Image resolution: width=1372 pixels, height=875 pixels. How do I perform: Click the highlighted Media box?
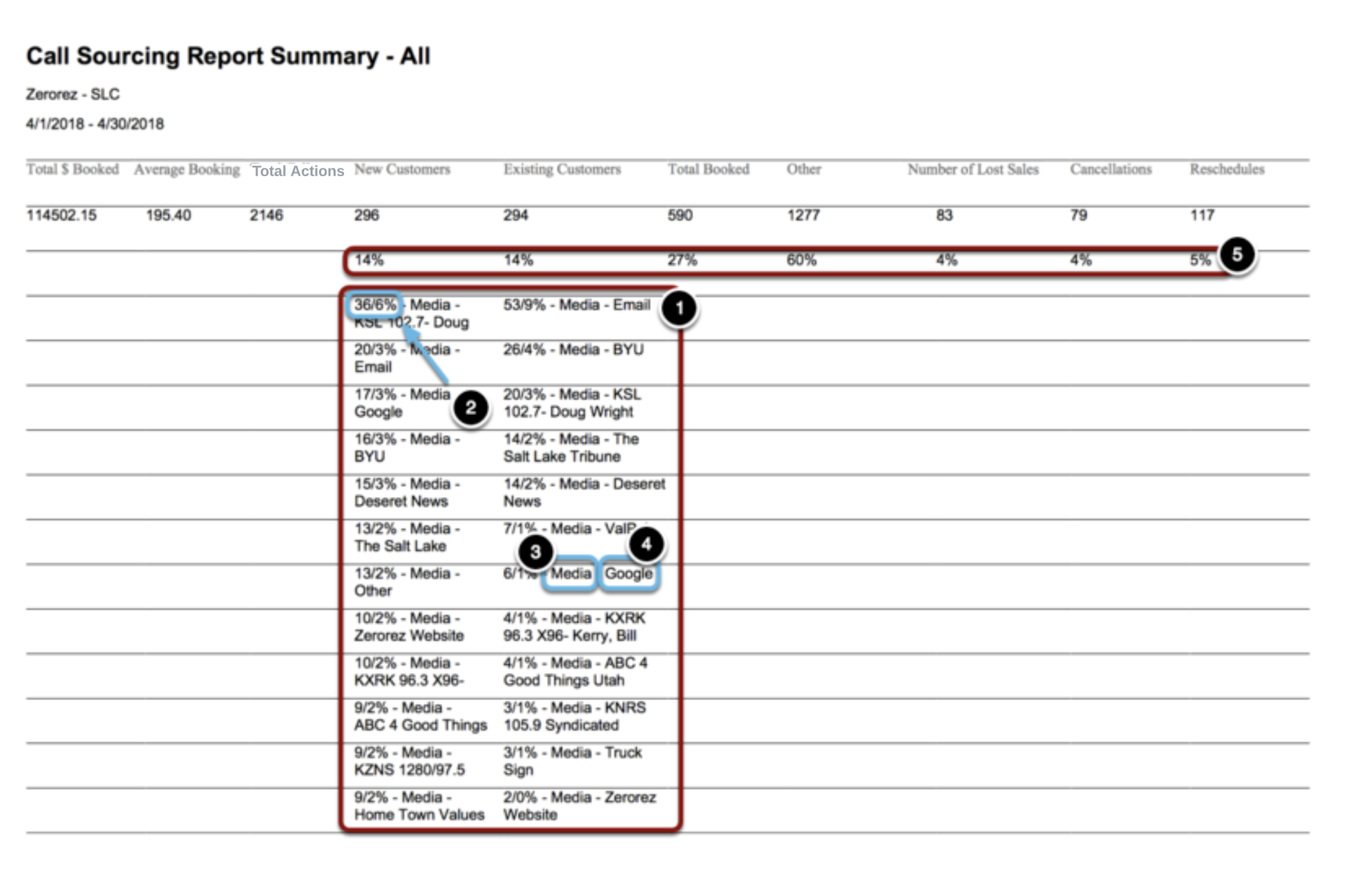tap(570, 573)
